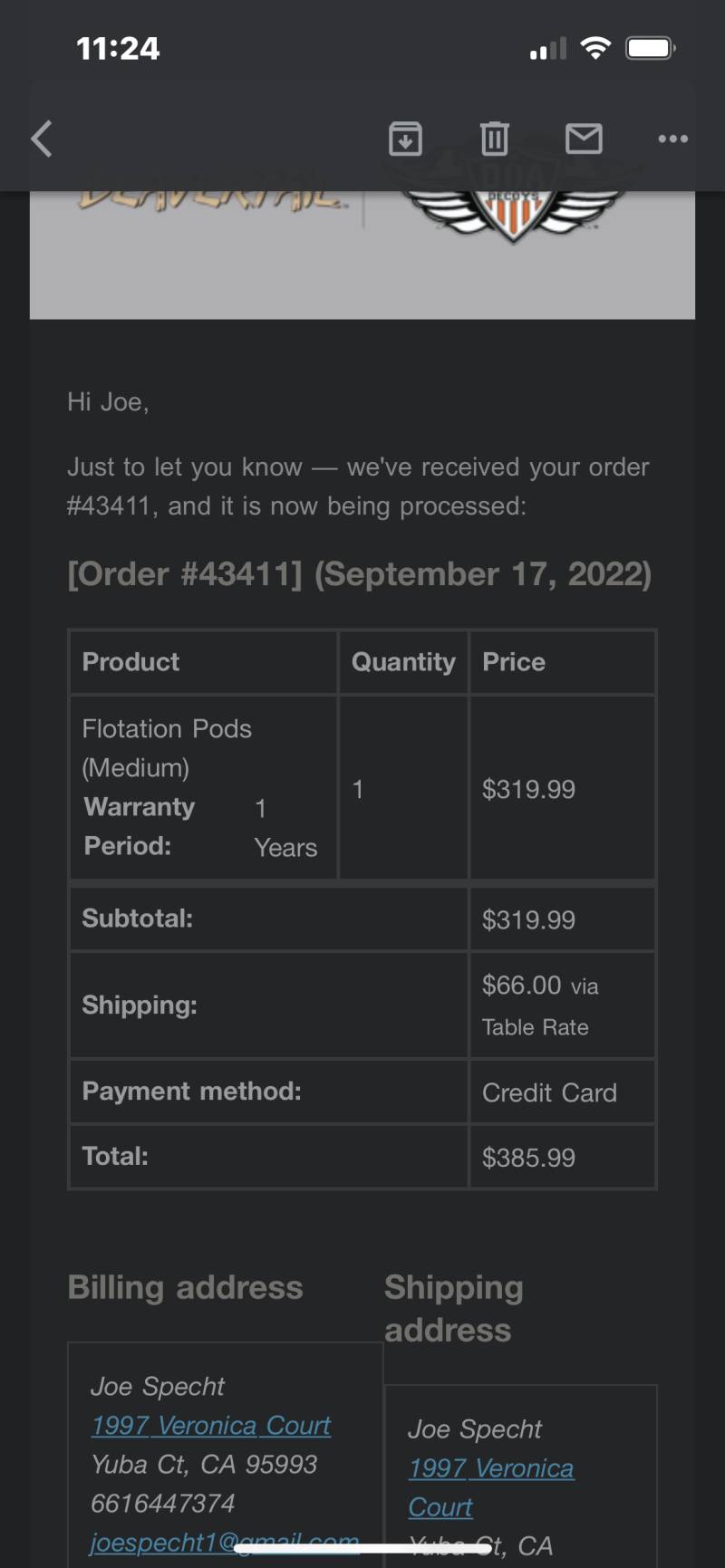Mark as unread with the envelope icon
725x1568 pixels.
point(584,139)
